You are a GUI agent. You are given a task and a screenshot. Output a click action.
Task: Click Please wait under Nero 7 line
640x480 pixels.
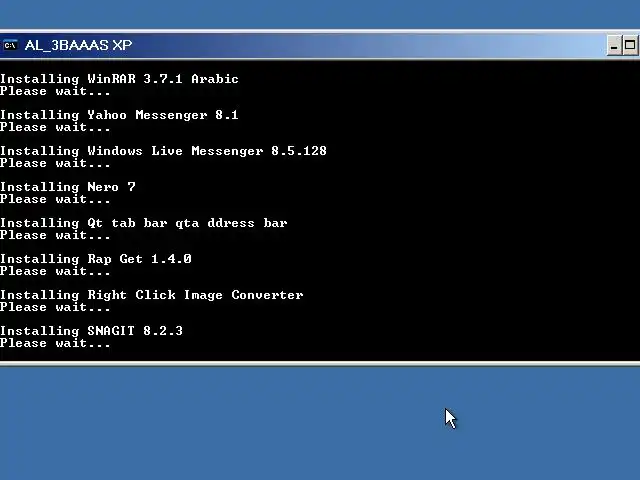point(55,199)
